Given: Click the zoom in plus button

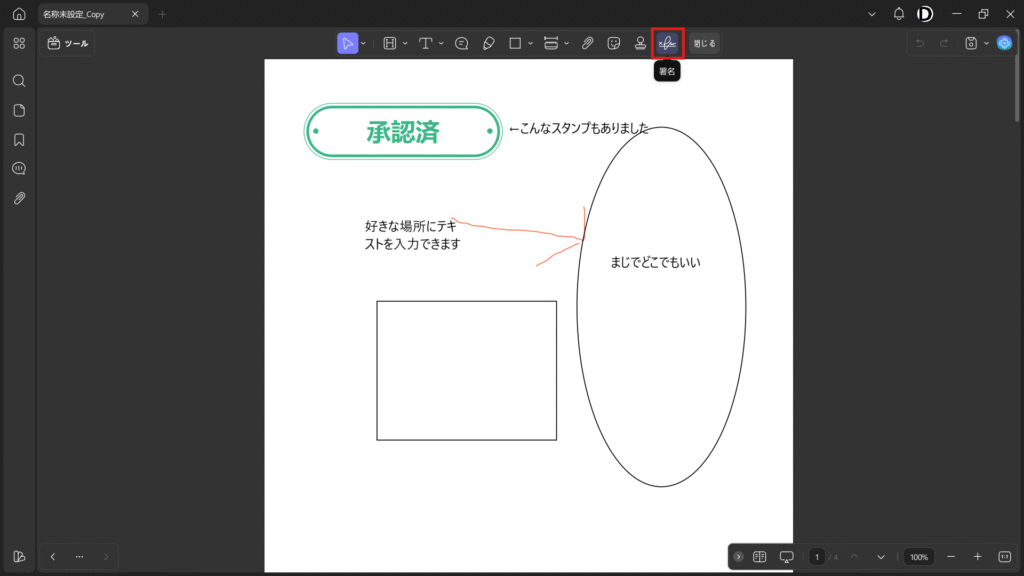Looking at the screenshot, I should [x=977, y=556].
